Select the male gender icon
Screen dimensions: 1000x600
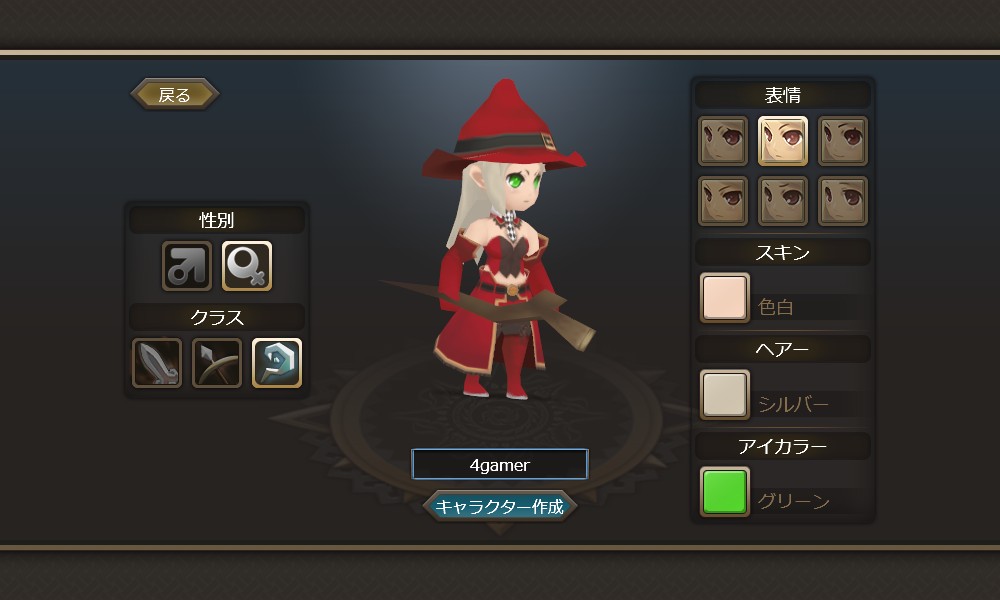pos(186,266)
